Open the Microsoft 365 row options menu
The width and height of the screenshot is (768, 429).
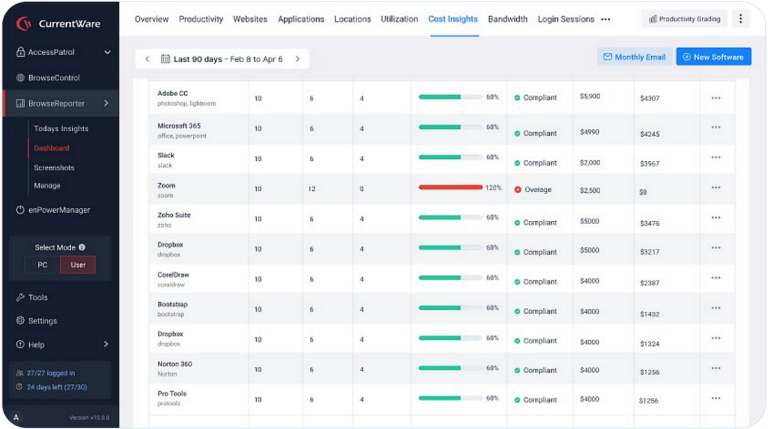(716, 127)
